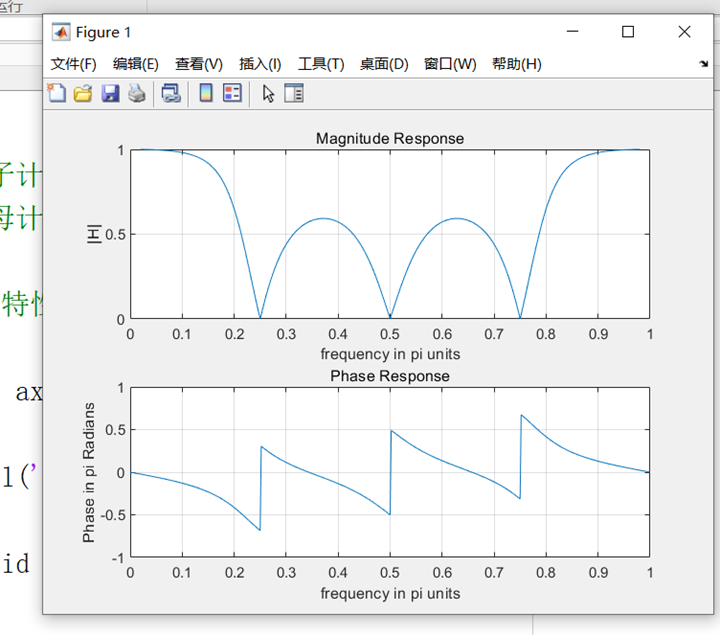Click the dock figure arrow in the menu bar

(x=703, y=64)
